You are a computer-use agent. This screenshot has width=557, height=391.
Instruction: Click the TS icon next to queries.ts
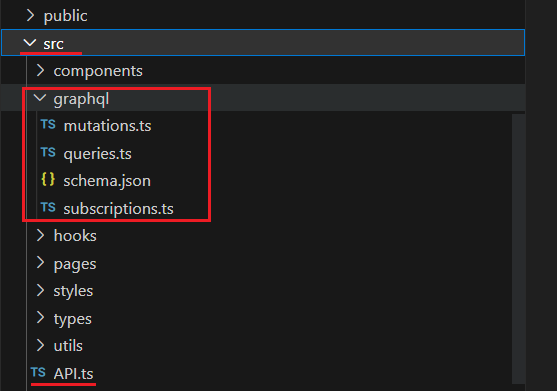tap(48, 153)
